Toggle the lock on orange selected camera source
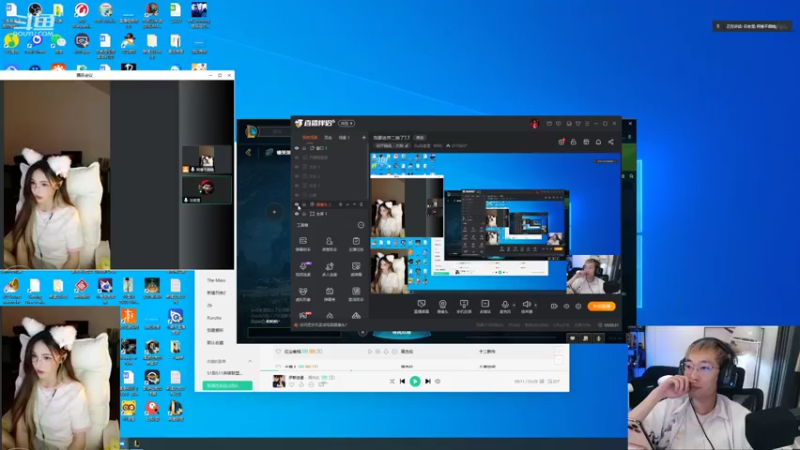Image resolution: width=800 pixels, height=450 pixels. (x=304, y=204)
